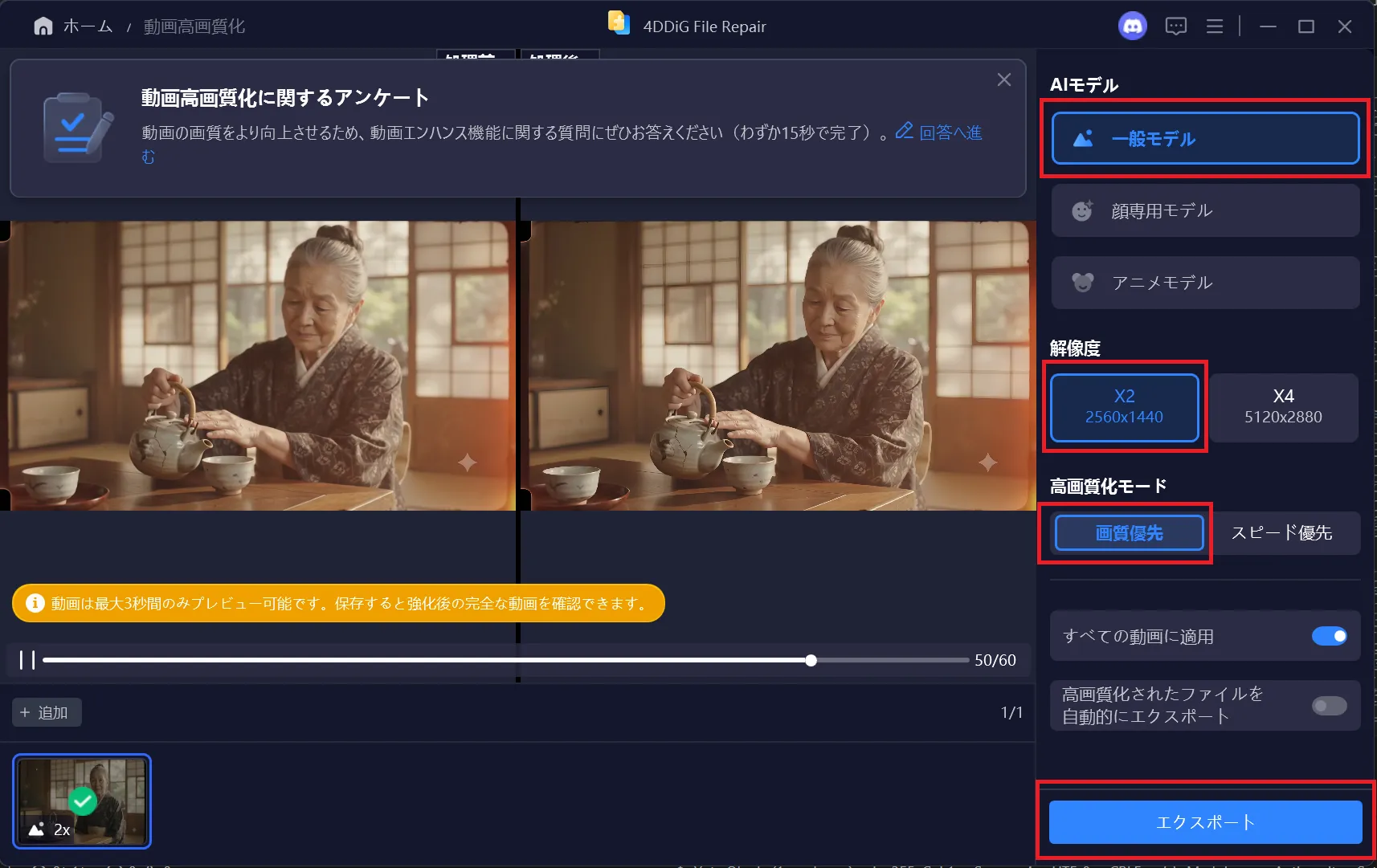
Task: Click the after-processing preview video
Action: [778, 365]
